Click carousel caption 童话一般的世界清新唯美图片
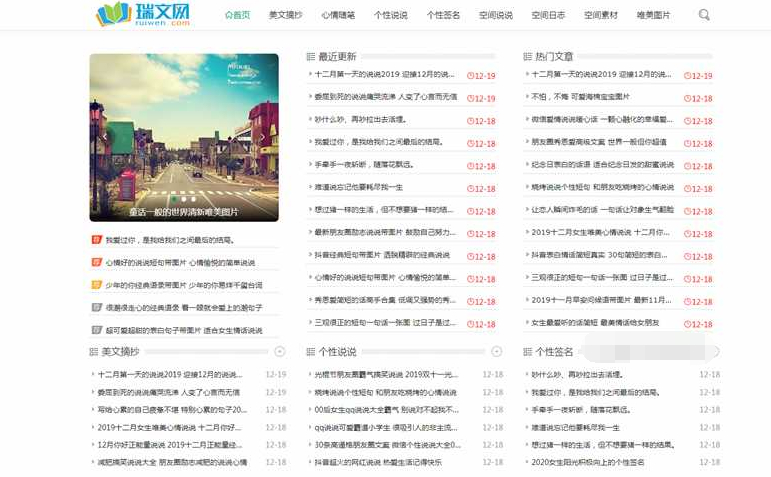The width and height of the screenshot is (771, 477). (184, 212)
